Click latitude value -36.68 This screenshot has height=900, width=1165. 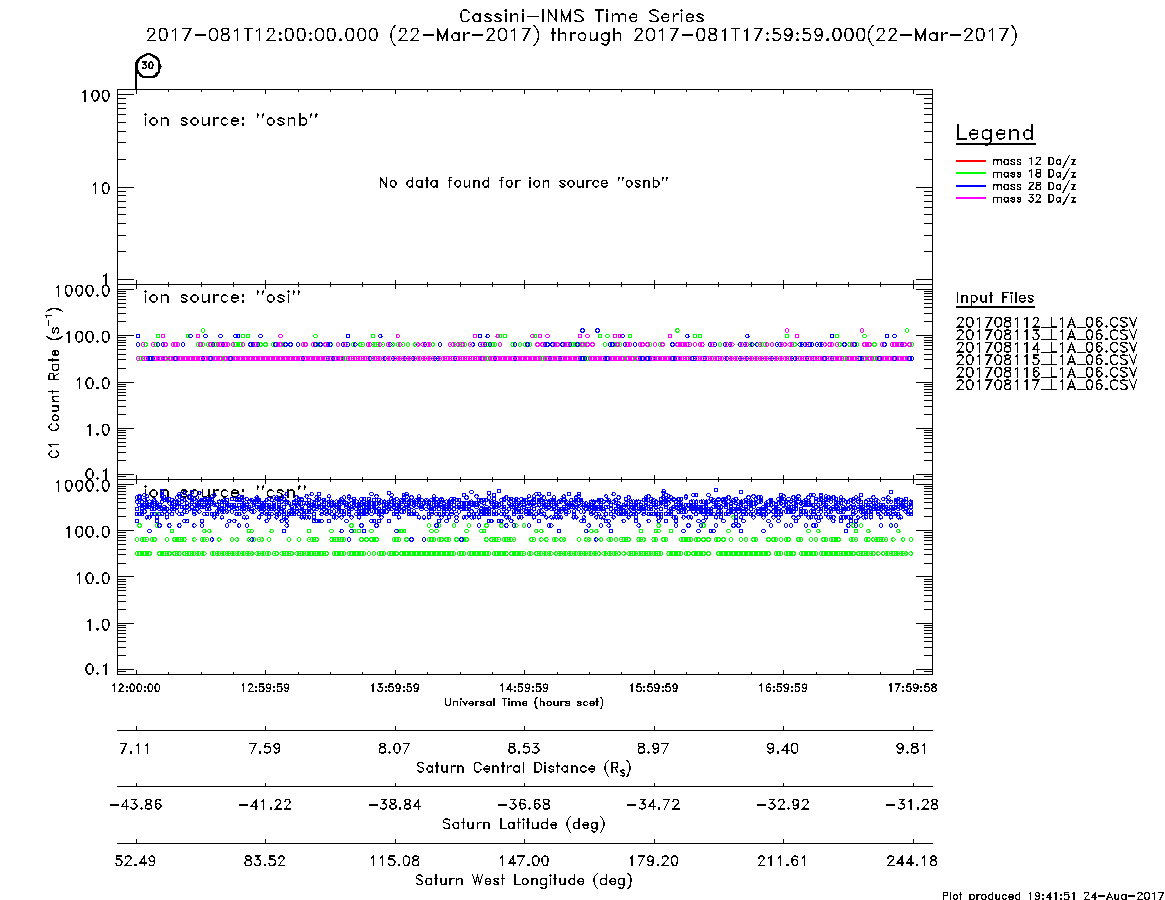click(524, 805)
